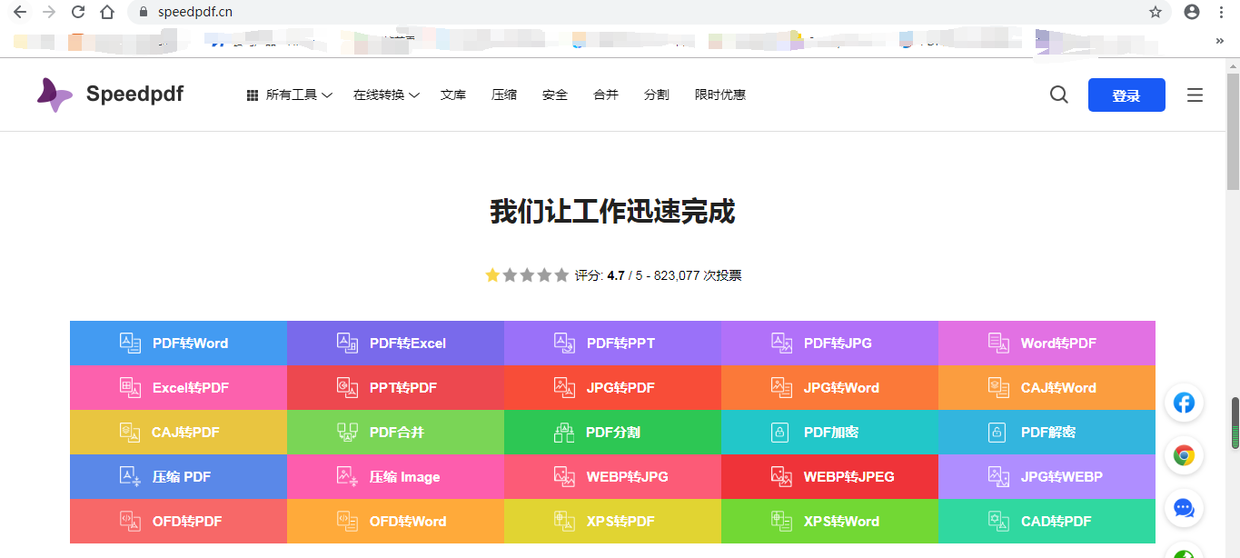
Task: Click the Excel转PDF tile icon
Action: [131, 387]
